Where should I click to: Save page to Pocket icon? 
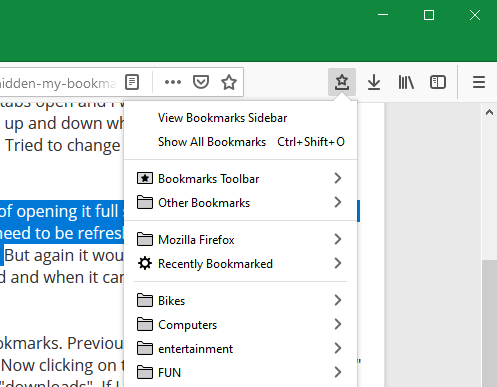(x=201, y=82)
